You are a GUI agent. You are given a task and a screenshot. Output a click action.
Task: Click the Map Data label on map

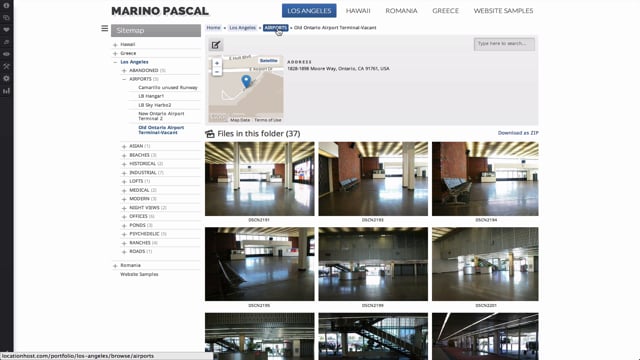240,120
